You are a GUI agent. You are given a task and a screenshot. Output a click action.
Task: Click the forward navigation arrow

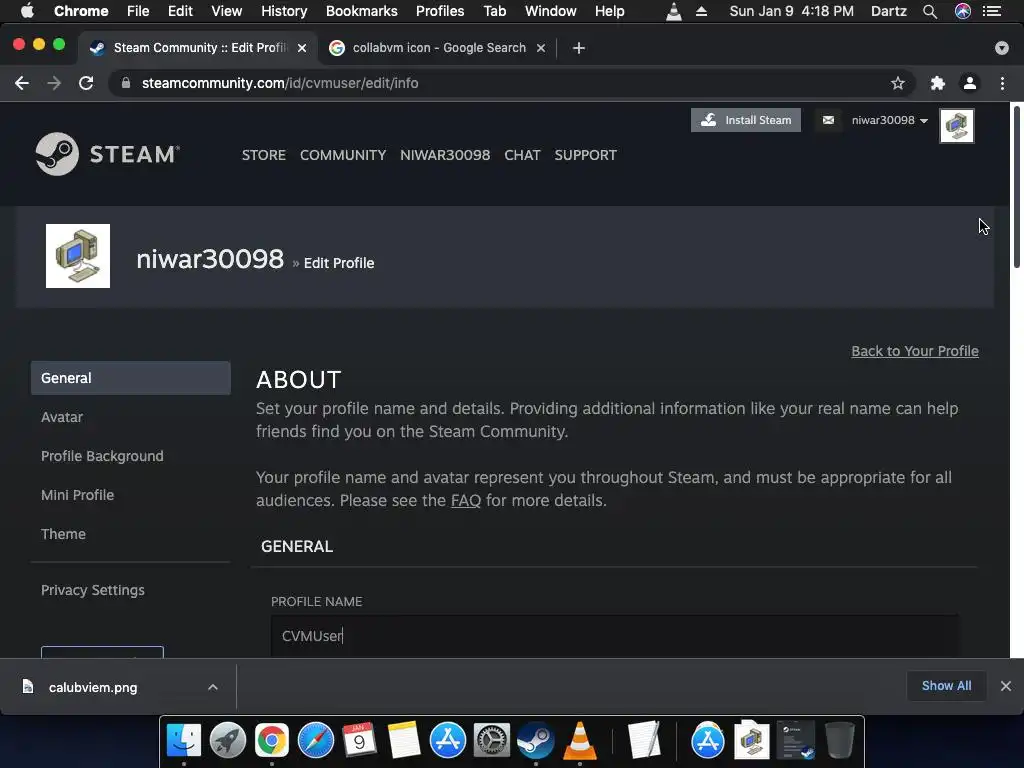(x=54, y=83)
